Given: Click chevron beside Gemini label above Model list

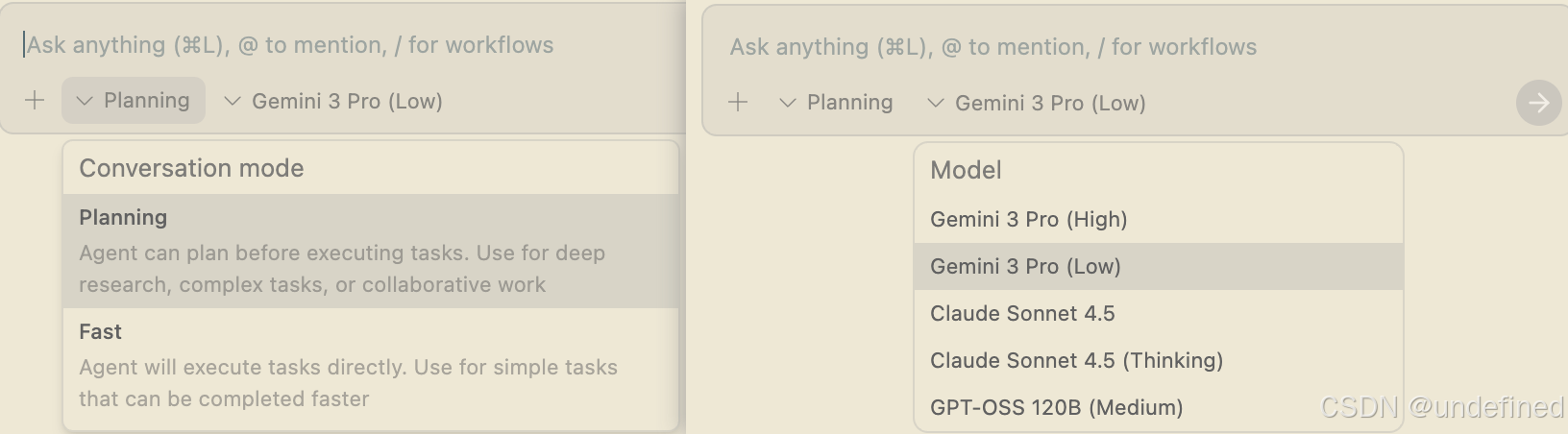Looking at the screenshot, I should pos(935,104).
